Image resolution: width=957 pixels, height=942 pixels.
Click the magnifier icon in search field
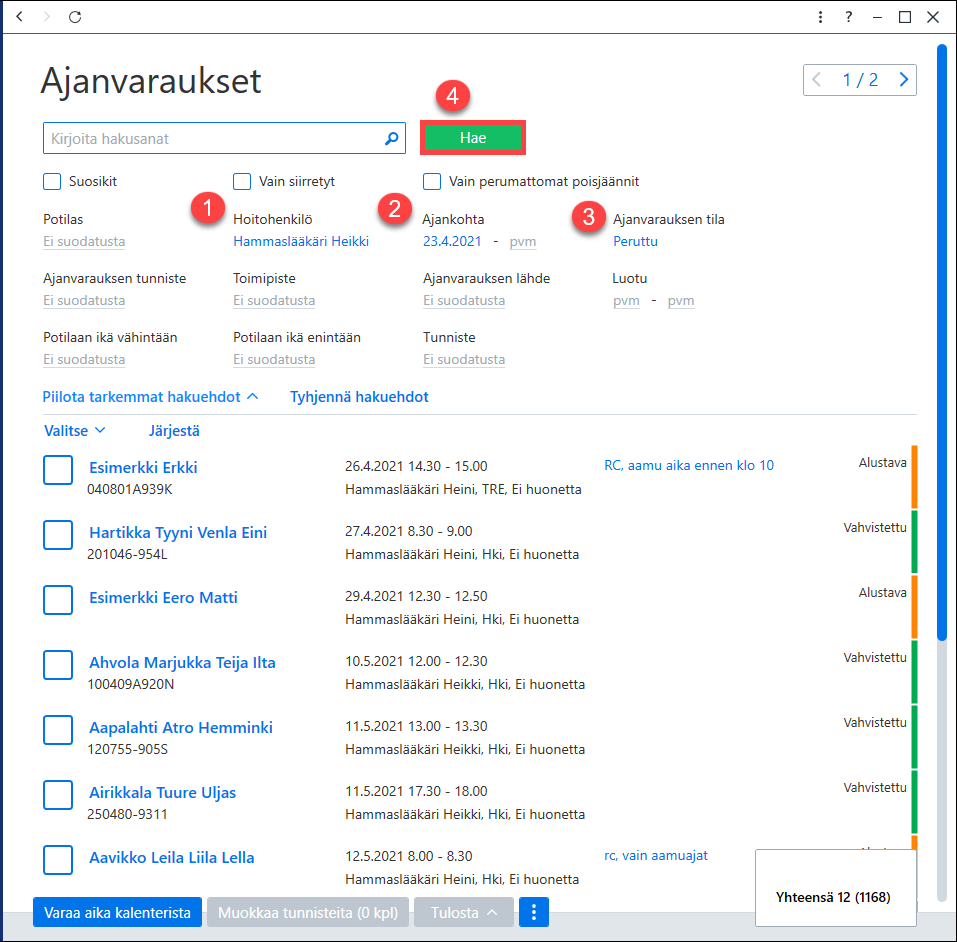pos(392,139)
